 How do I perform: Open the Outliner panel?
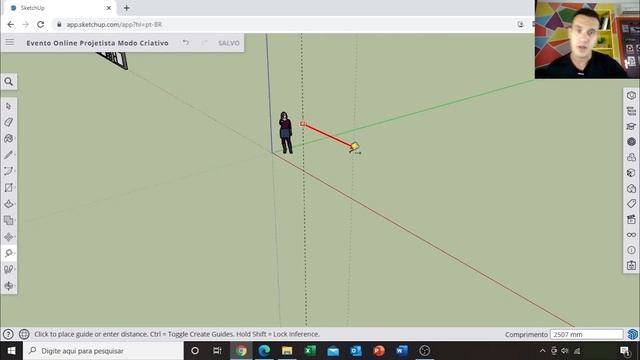click(631, 111)
